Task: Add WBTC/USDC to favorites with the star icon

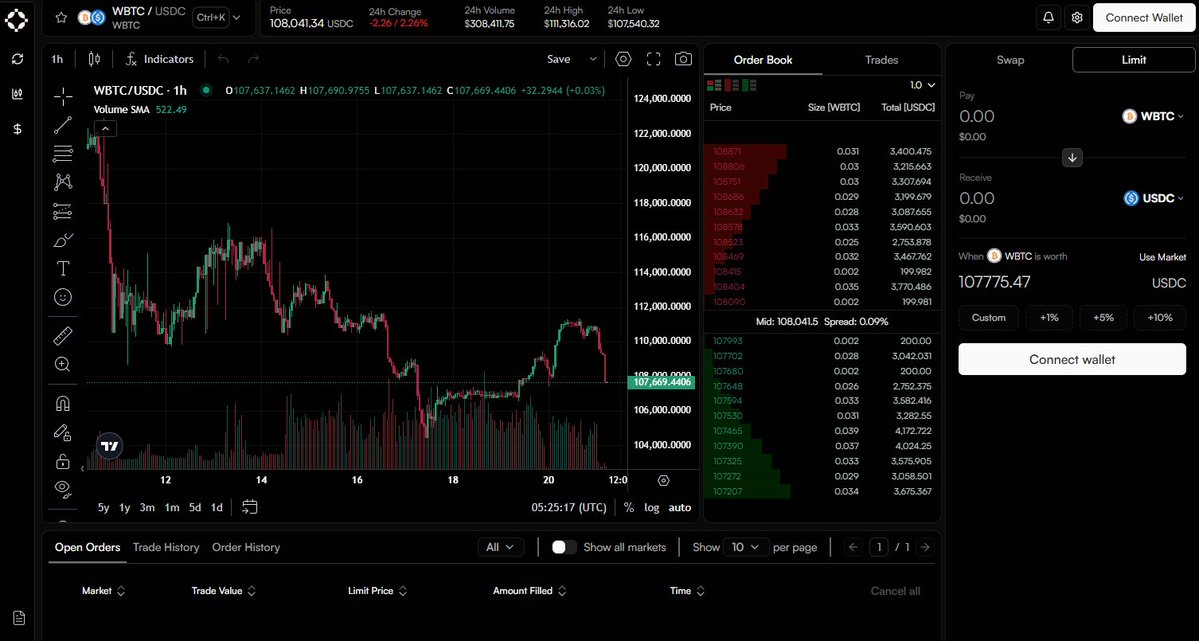Action: [61, 18]
